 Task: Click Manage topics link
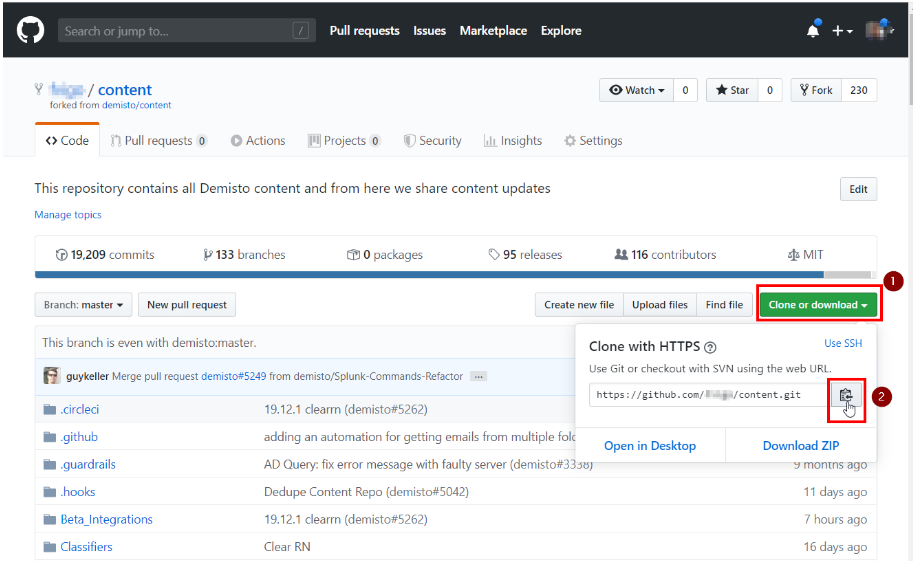68,214
